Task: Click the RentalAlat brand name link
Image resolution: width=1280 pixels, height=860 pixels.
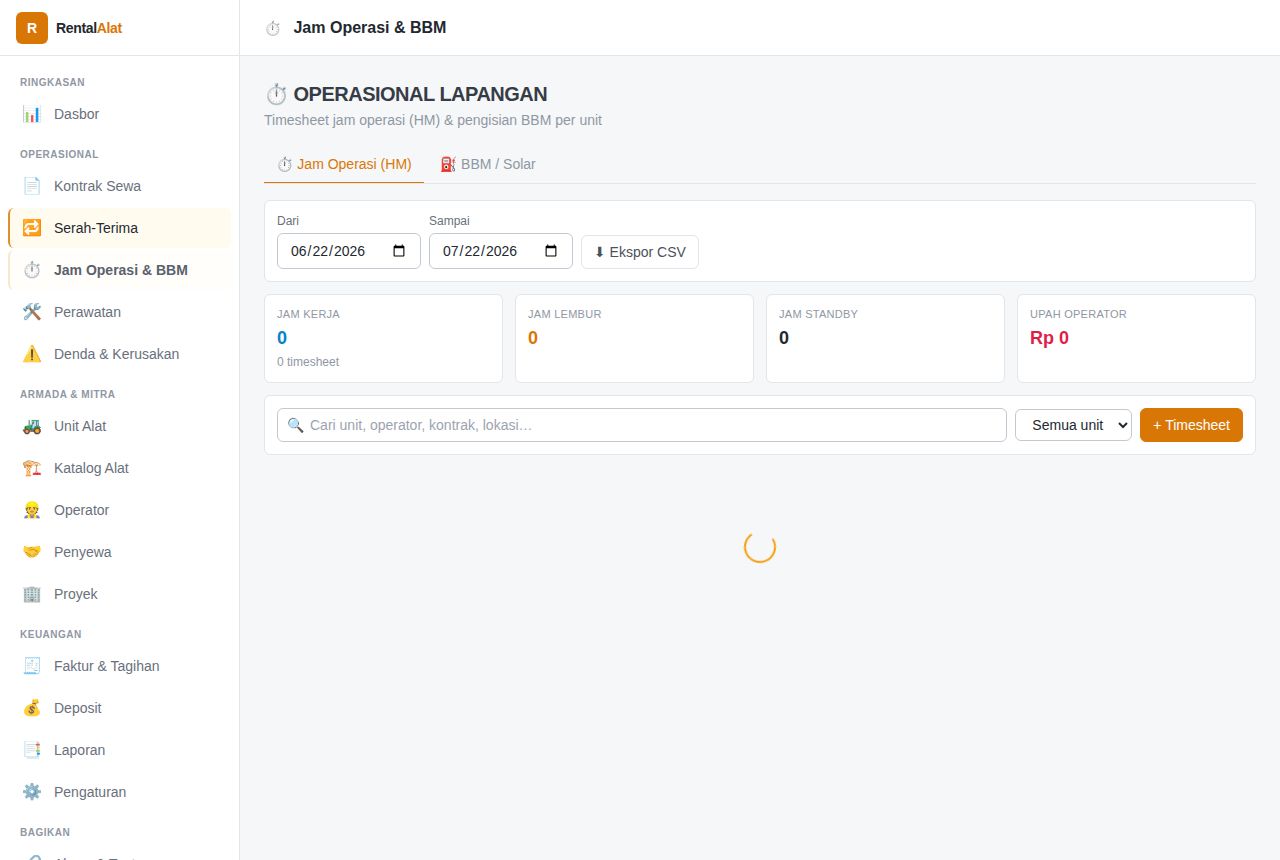Action: pyautogui.click(x=89, y=28)
